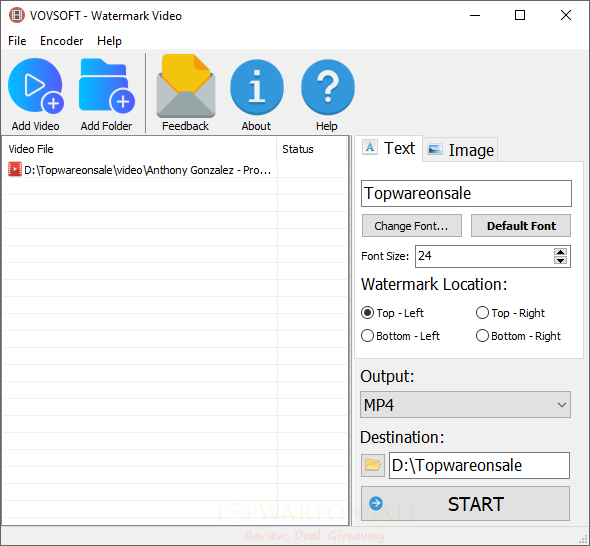Viewport: 590px width, 546px height.
Task: Switch to the Text watermark tab
Action: tap(389, 148)
